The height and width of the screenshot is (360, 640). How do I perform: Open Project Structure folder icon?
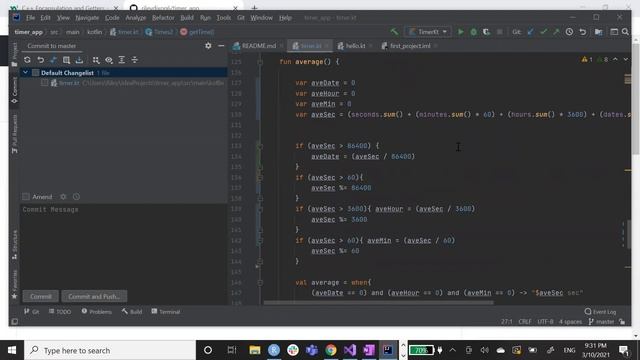tap(598, 32)
